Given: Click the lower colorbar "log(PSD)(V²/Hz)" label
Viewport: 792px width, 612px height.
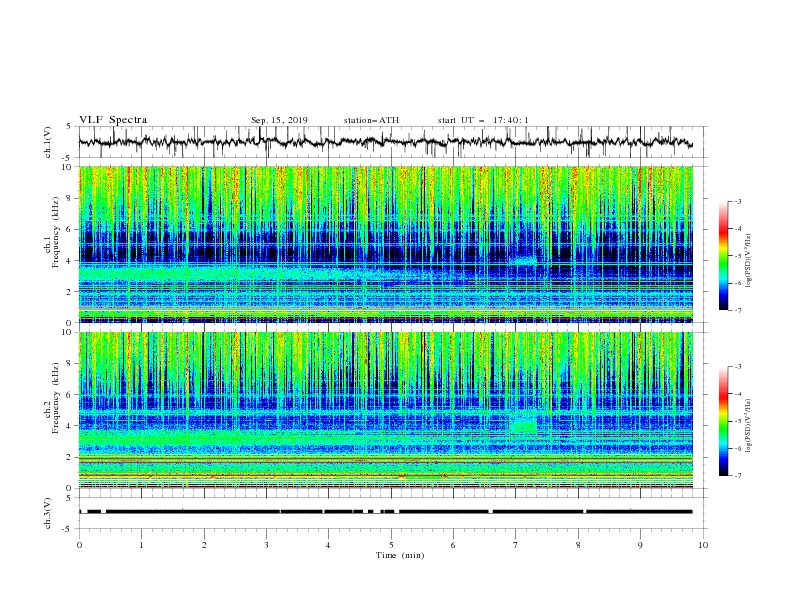Looking at the screenshot, I should tap(748, 426).
